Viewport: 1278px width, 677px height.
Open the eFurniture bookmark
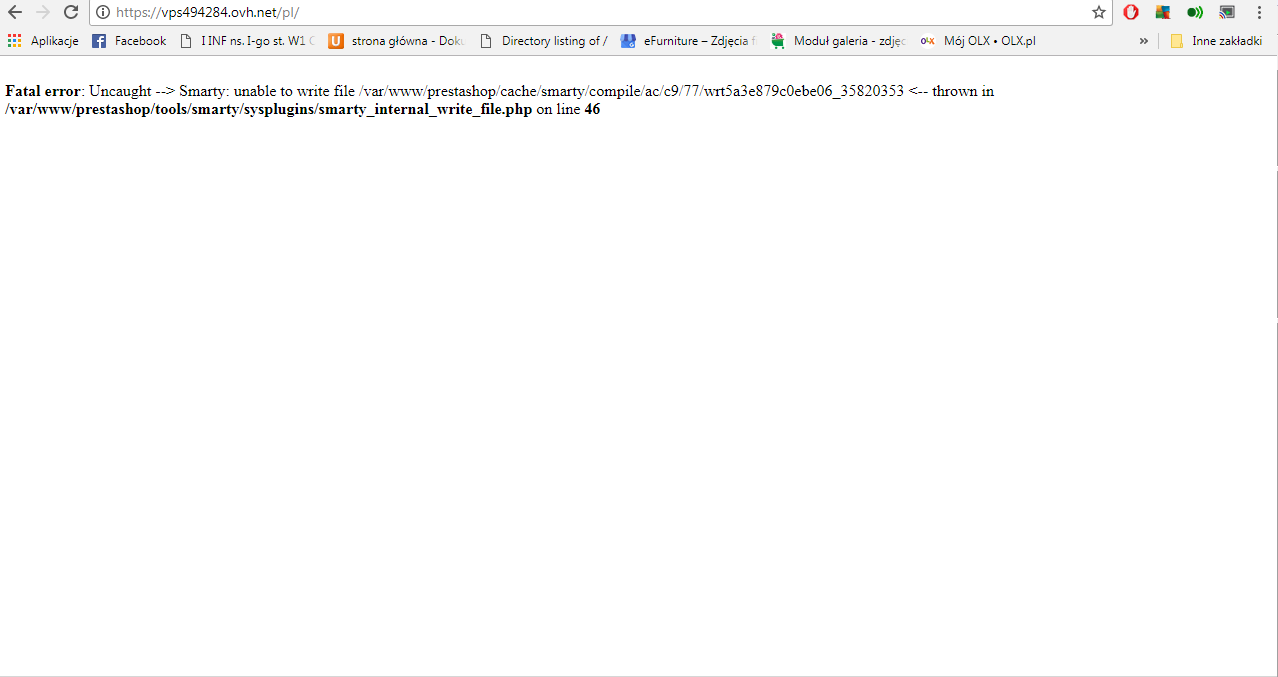coord(689,41)
